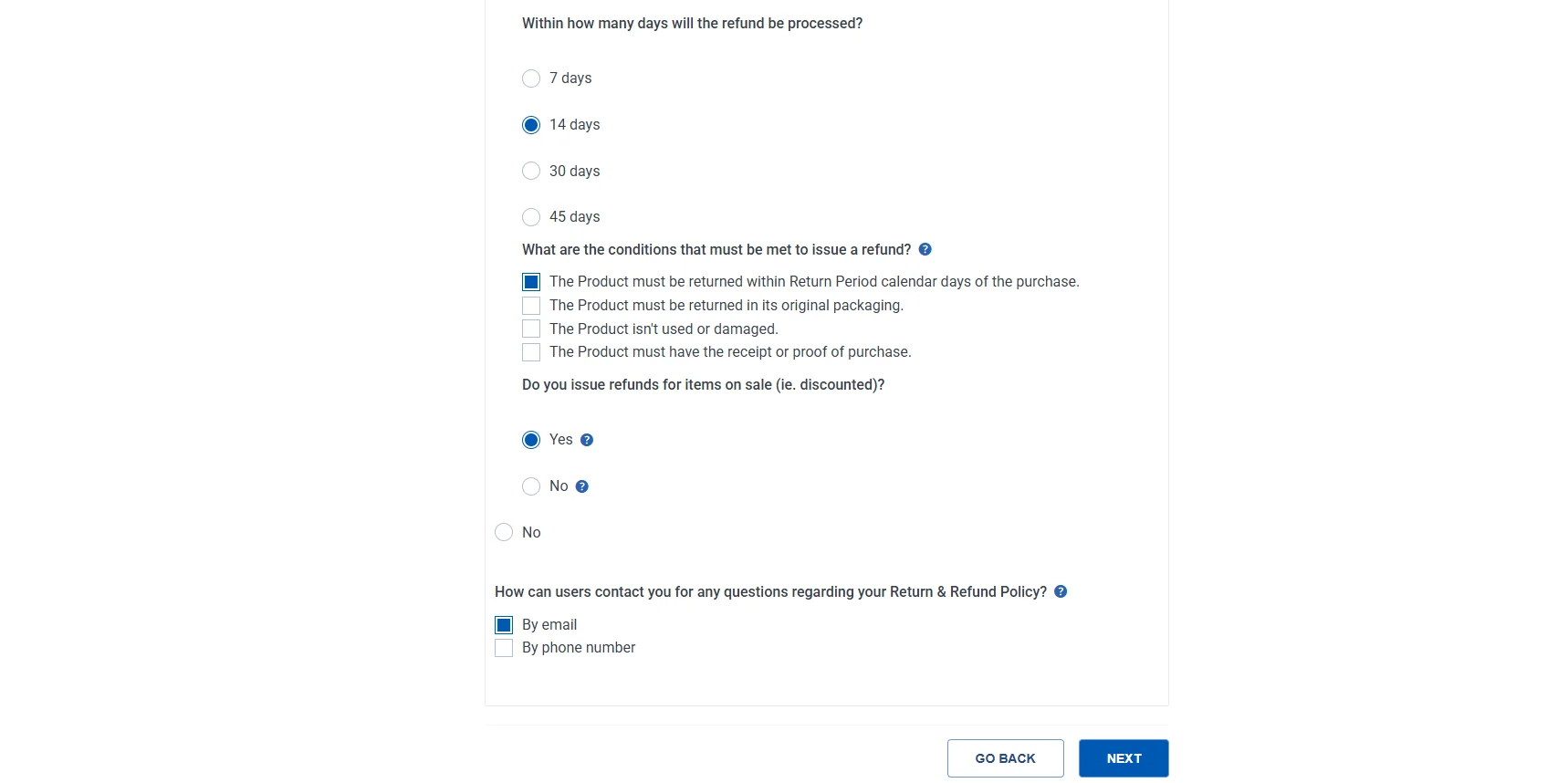The width and height of the screenshot is (1568, 783).
Task: Enable the 'By phone number' contact option
Action: (503, 648)
